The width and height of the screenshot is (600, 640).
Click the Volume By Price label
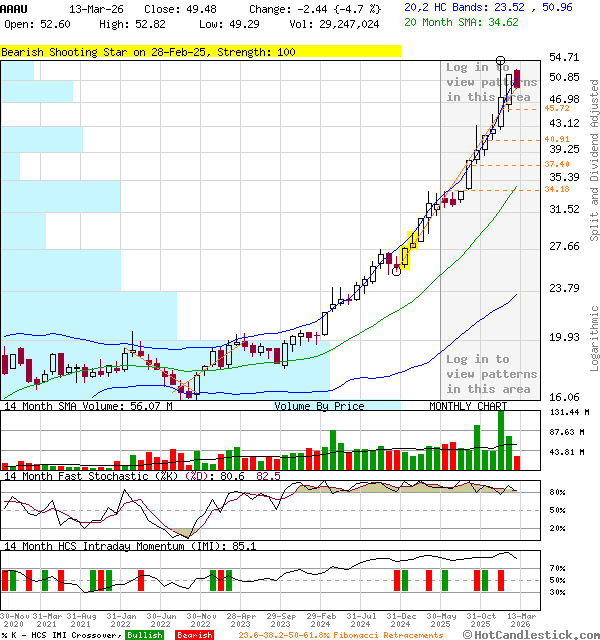(x=319, y=406)
